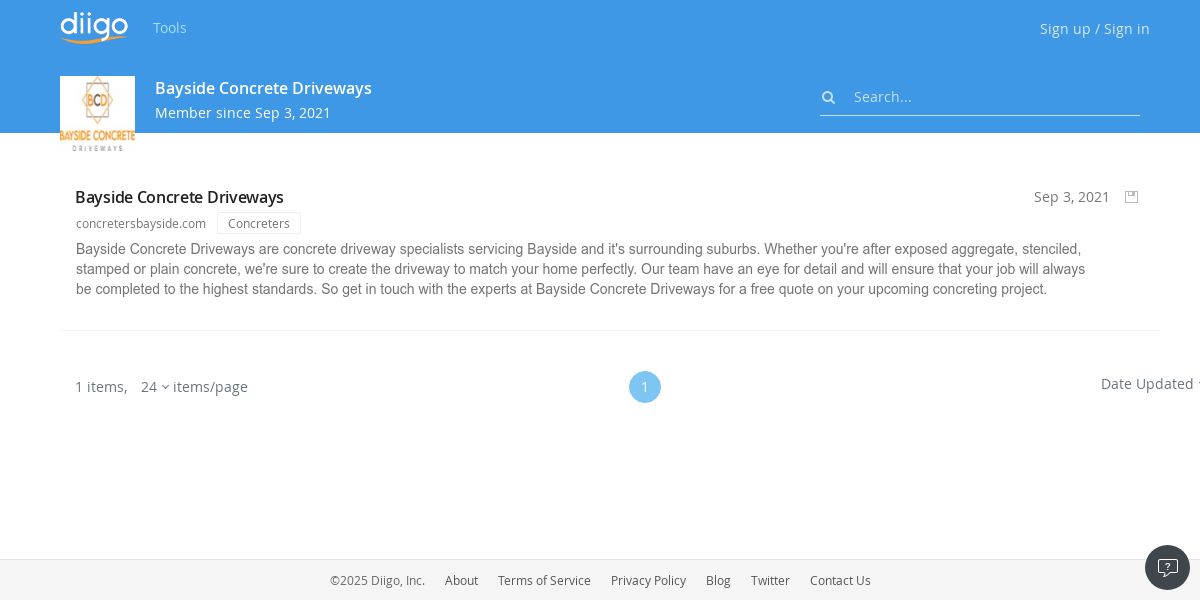
Task: Open the Twitter footer link
Action: 770,581
